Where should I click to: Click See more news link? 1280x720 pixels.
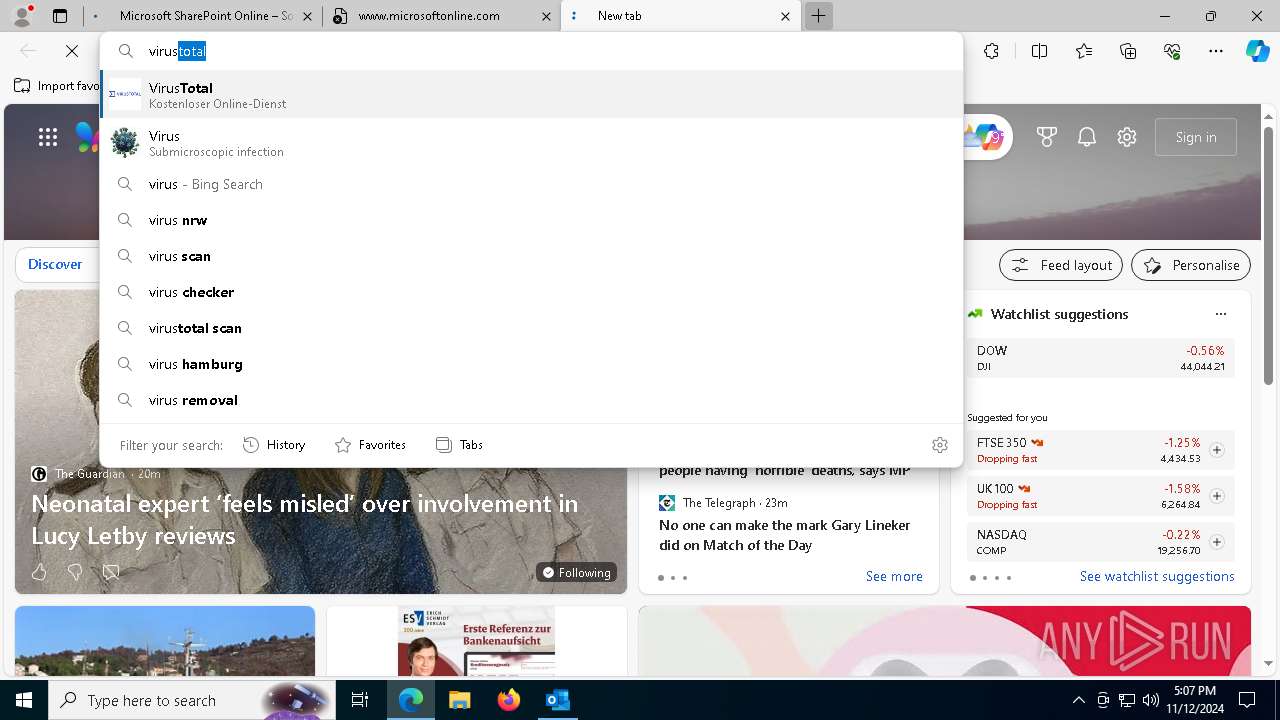(894, 577)
